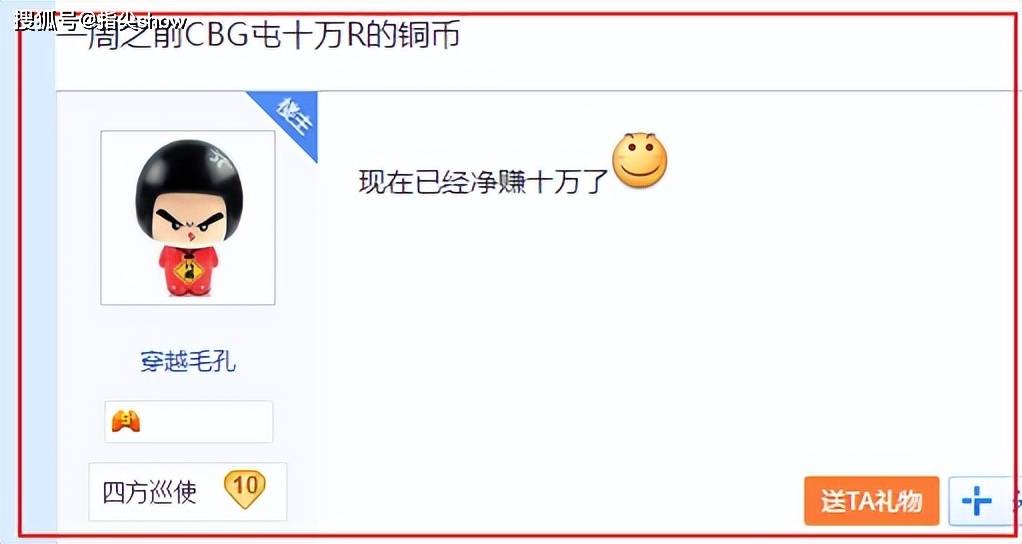Click the 四方巡使 level box border area

pos(188,492)
